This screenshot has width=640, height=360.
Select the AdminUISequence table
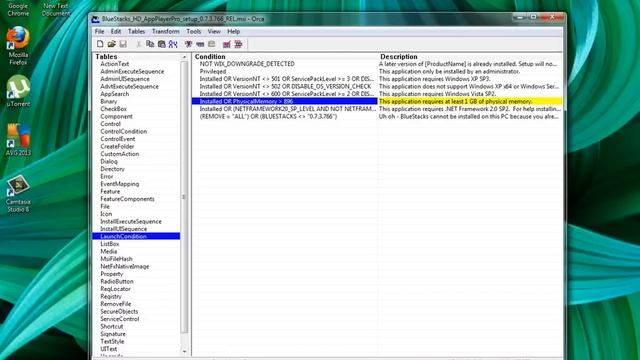point(125,79)
